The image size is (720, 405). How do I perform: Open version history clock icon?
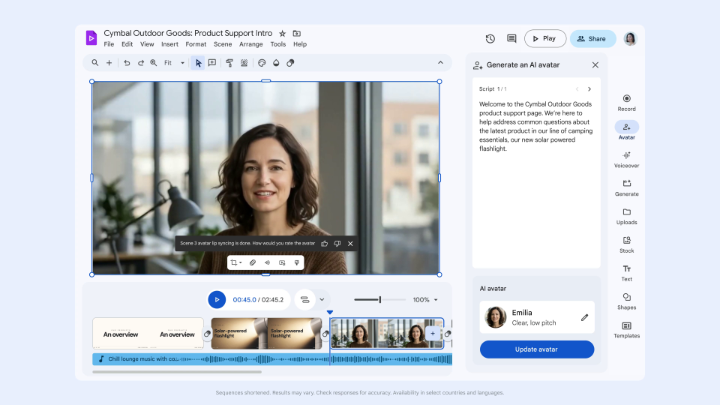coord(490,39)
